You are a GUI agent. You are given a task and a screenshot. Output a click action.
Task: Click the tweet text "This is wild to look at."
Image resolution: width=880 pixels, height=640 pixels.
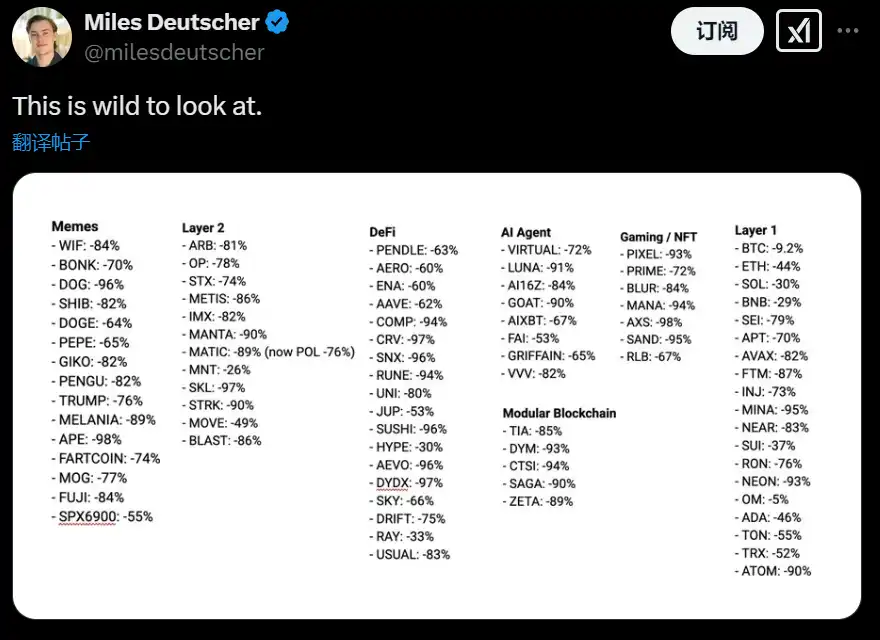[137, 106]
